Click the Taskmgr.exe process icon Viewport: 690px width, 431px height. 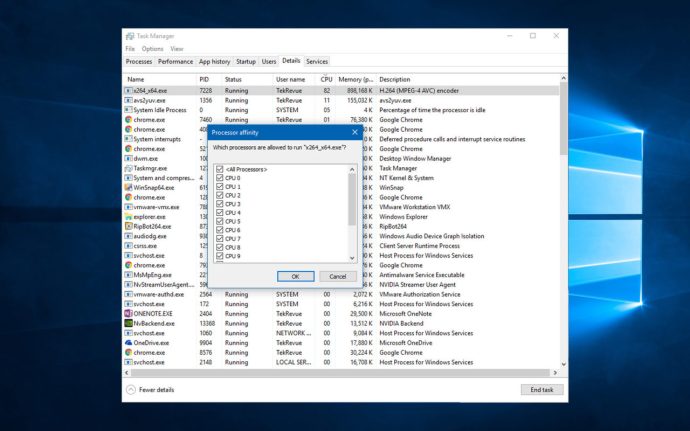128,168
